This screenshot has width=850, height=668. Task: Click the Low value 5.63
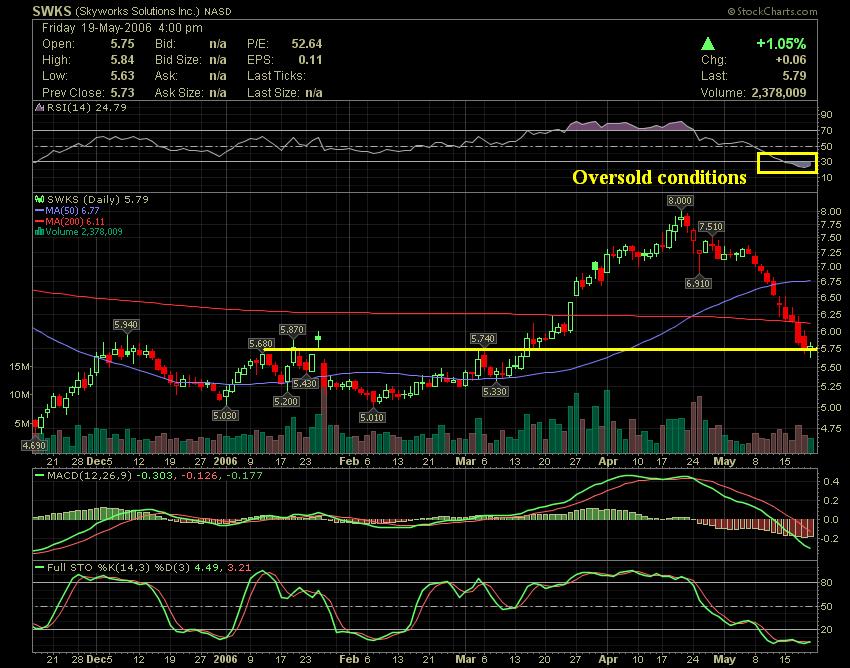122,76
